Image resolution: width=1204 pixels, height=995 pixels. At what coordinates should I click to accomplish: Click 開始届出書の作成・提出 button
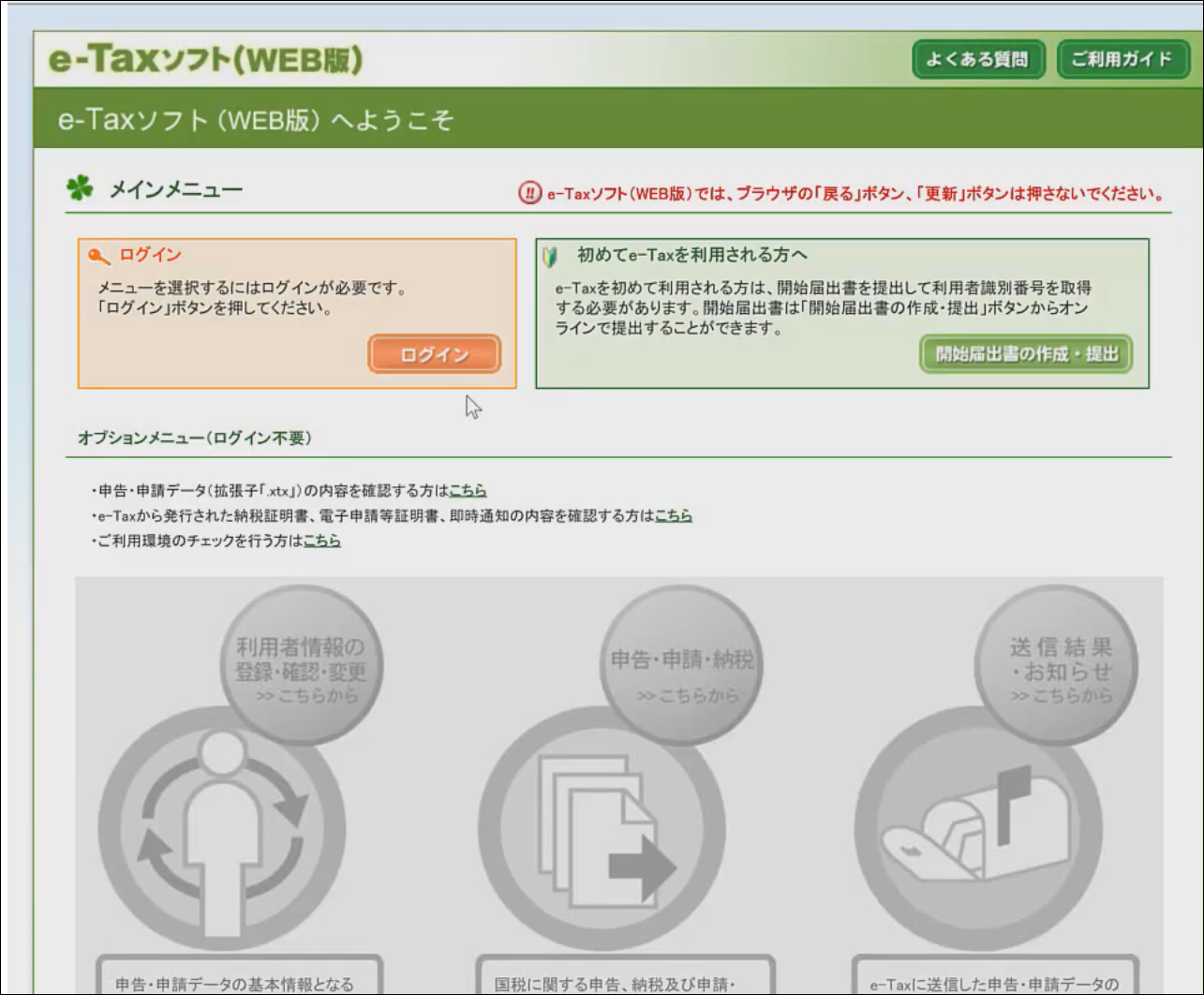click(1026, 354)
